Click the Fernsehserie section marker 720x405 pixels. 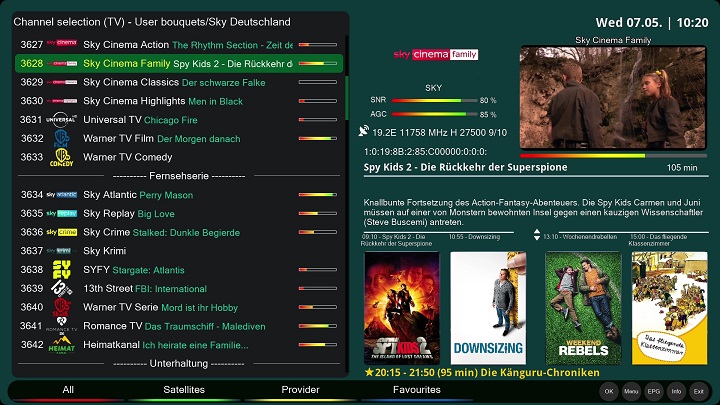tap(179, 176)
